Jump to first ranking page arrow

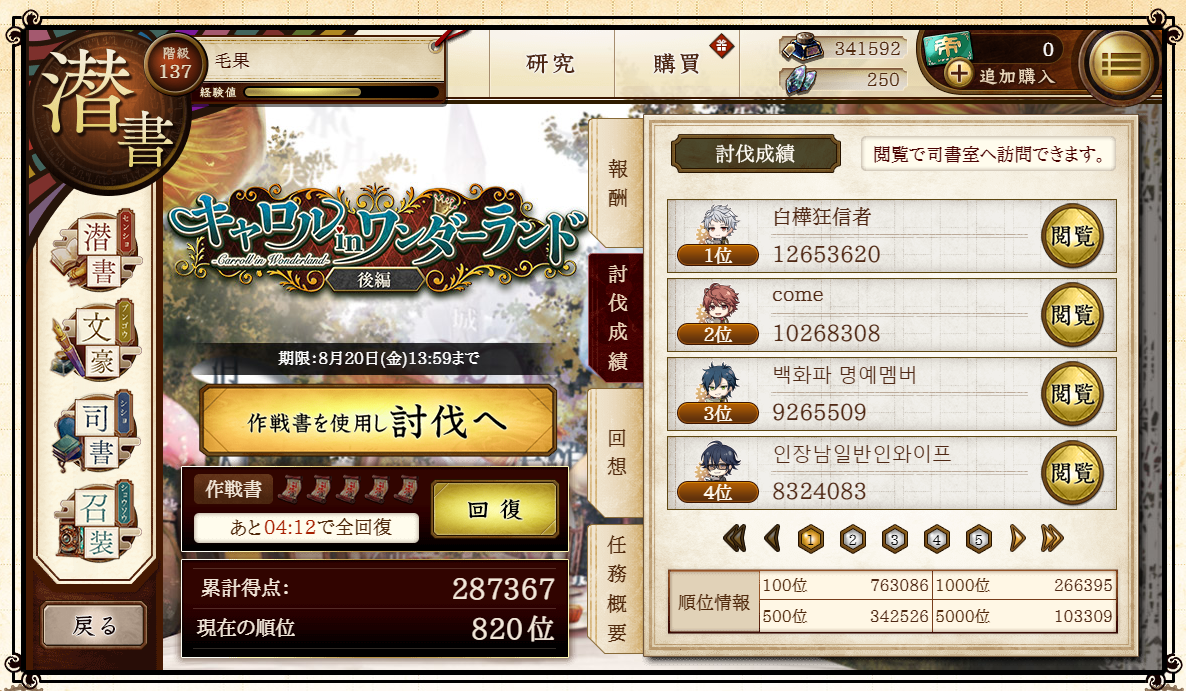coord(734,538)
